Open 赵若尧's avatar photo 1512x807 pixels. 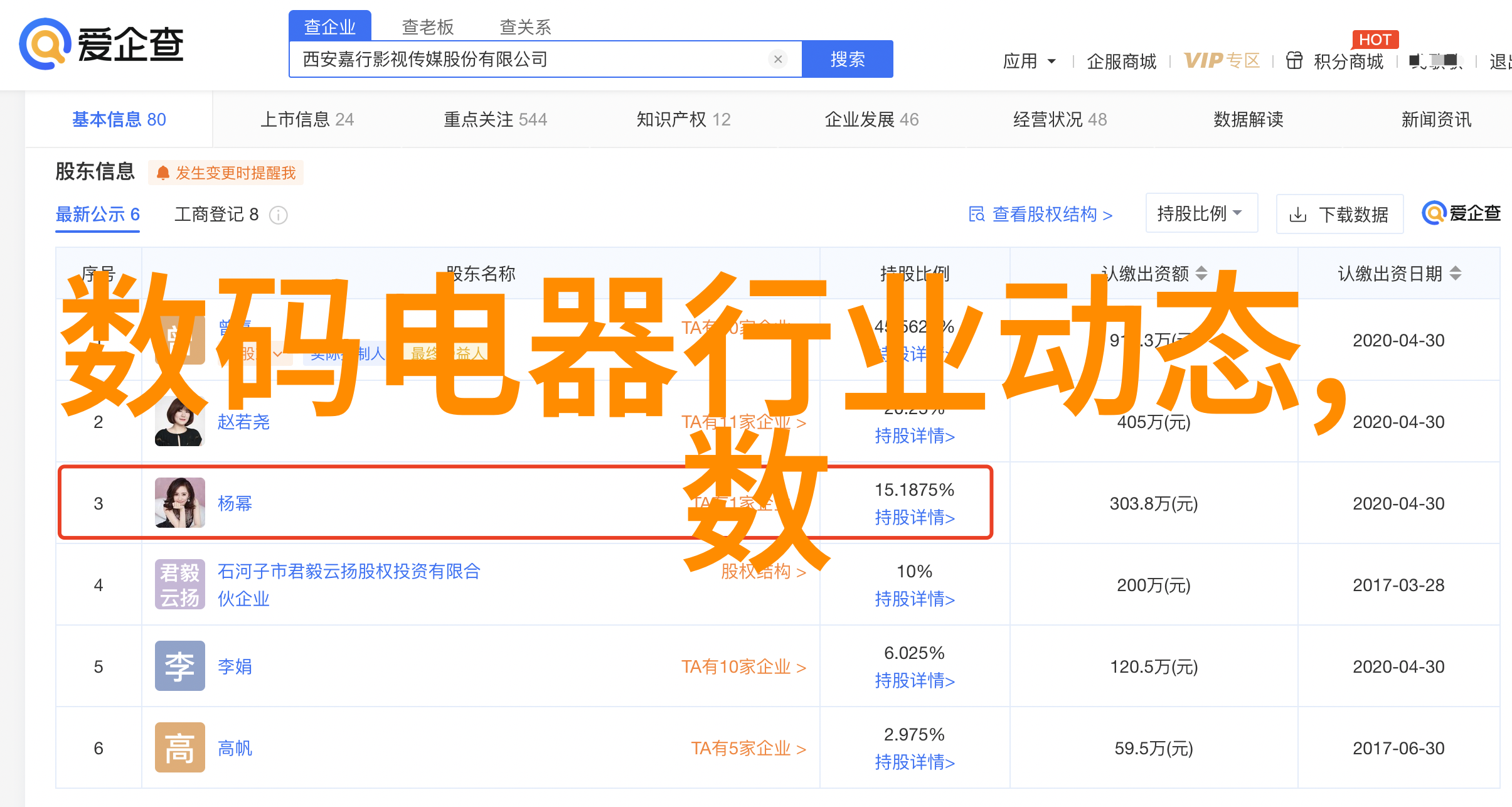(x=180, y=421)
